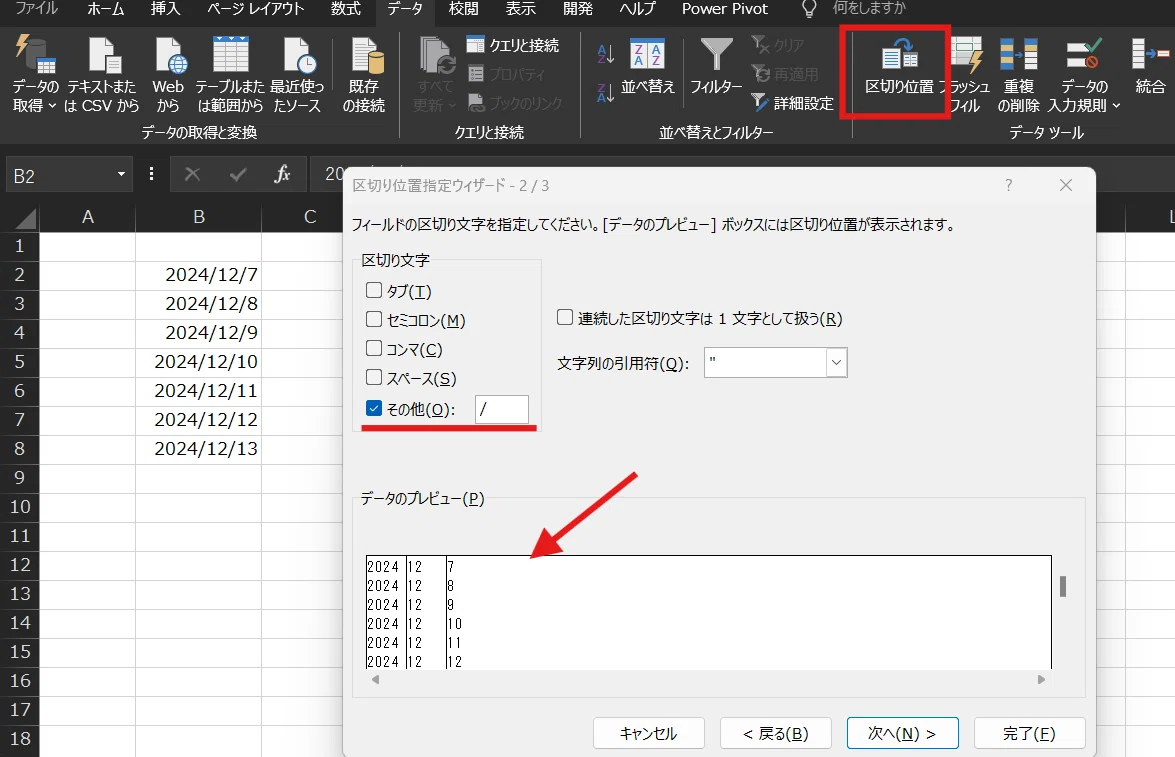Click フラッシュ フィル icon
Screen dimensions: 1175x757
pos(966,55)
